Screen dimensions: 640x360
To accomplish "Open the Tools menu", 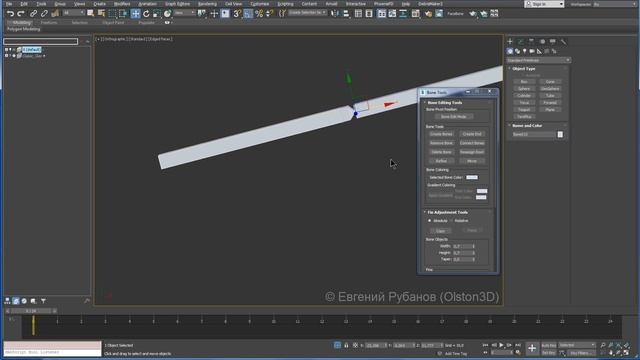I will point(41,4).
